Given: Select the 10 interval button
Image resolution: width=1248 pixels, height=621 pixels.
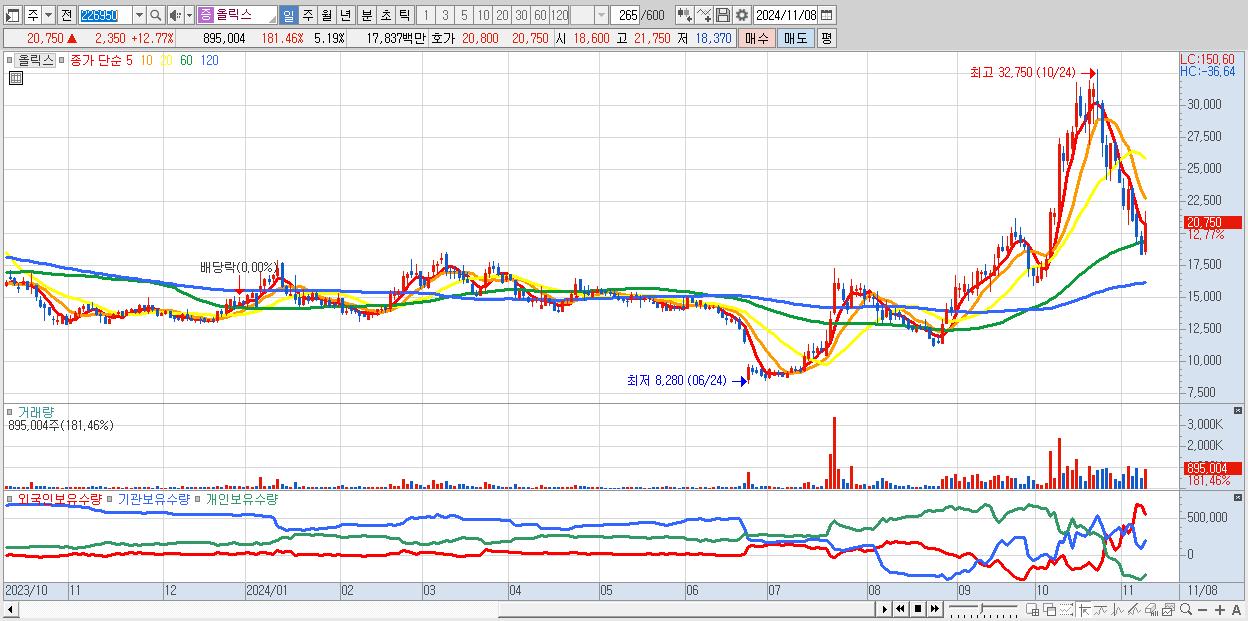Looking at the screenshot, I should tap(483, 15).
